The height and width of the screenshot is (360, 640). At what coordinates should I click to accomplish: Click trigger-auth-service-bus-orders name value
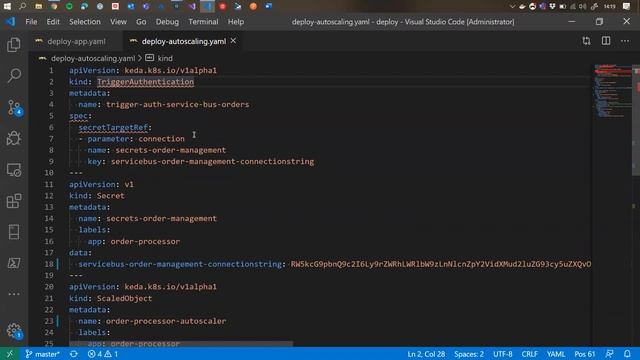click(178, 104)
